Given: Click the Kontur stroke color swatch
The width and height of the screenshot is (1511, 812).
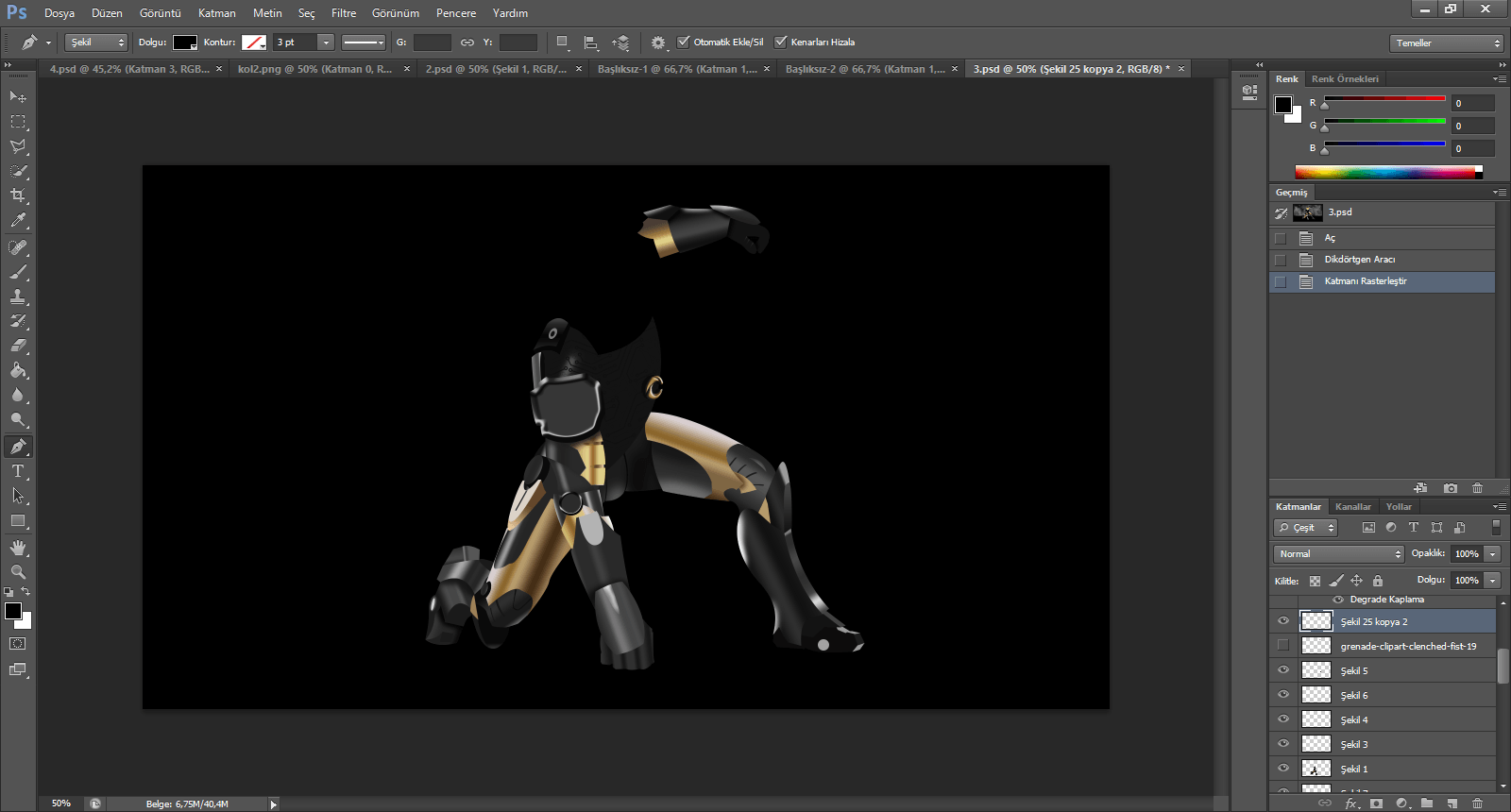Looking at the screenshot, I should point(254,42).
